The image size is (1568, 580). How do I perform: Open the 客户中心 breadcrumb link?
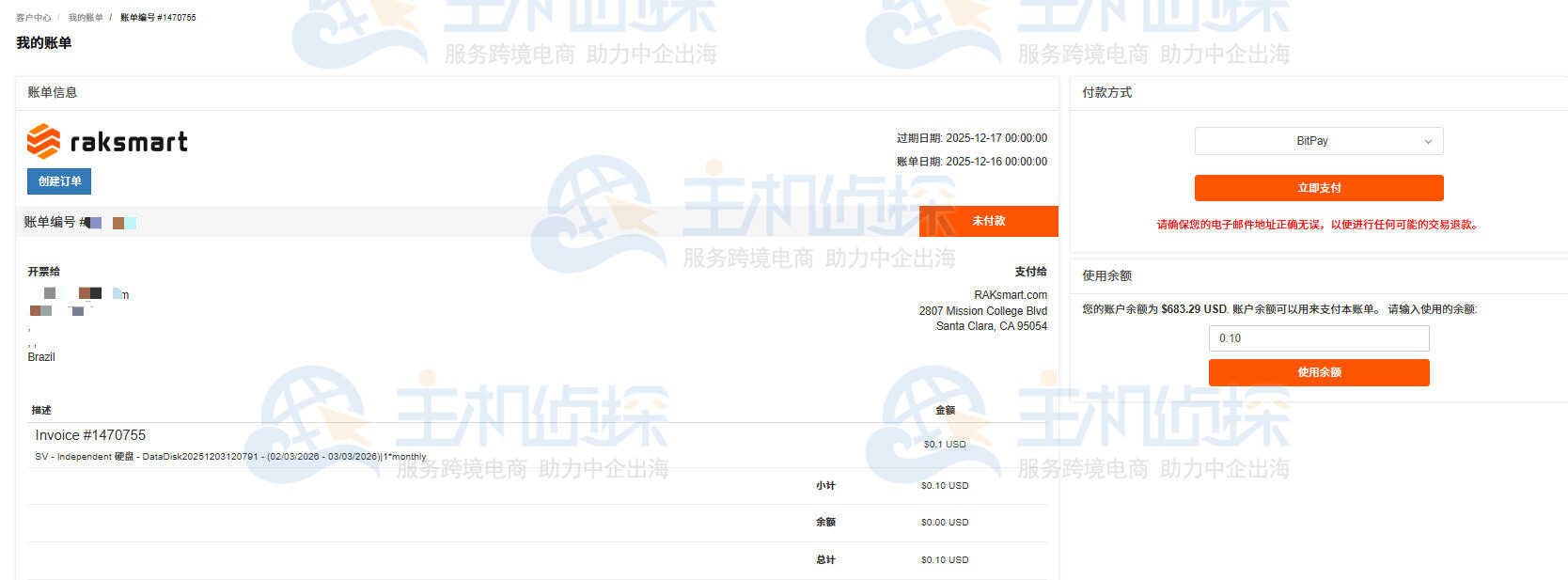coord(34,18)
